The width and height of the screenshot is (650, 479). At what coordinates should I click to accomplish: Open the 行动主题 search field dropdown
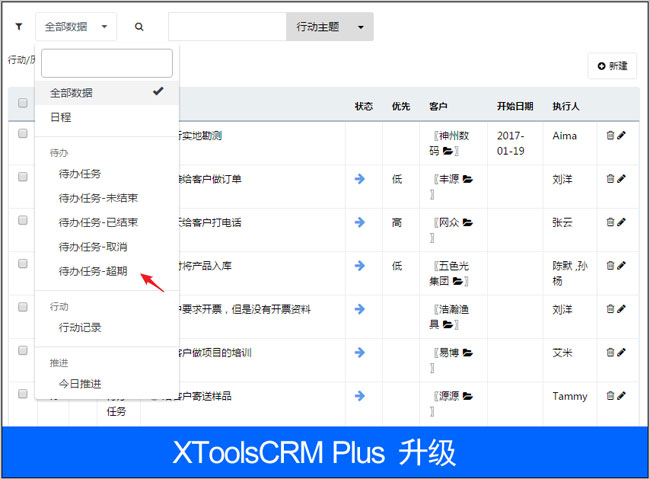[x=329, y=27]
